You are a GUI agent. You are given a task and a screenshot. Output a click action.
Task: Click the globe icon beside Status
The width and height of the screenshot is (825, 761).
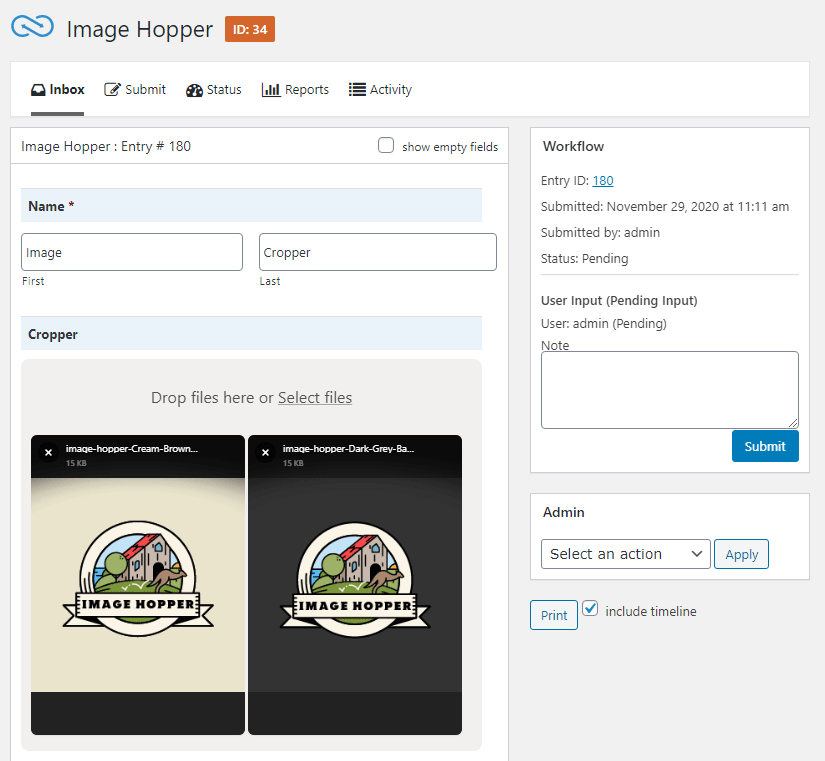192,89
